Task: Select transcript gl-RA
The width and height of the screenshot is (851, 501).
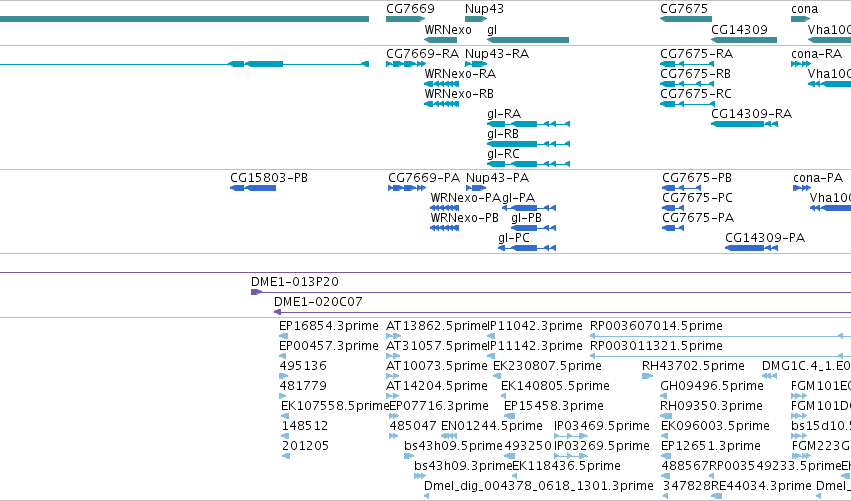Action: (504, 114)
